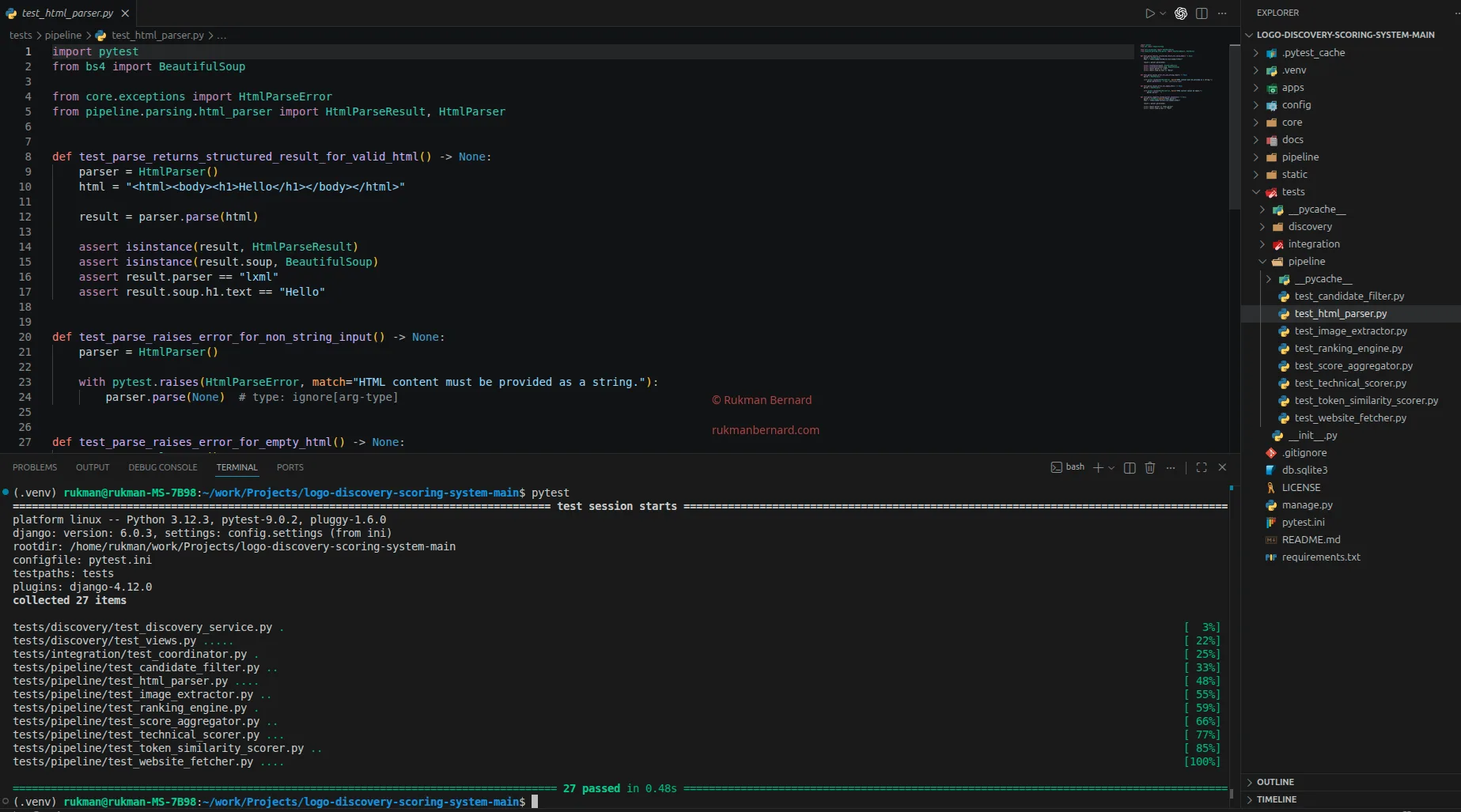The height and width of the screenshot is (812, 1461).
Task: Create a new terminal with plus icon
Action: coord(1098,468)
